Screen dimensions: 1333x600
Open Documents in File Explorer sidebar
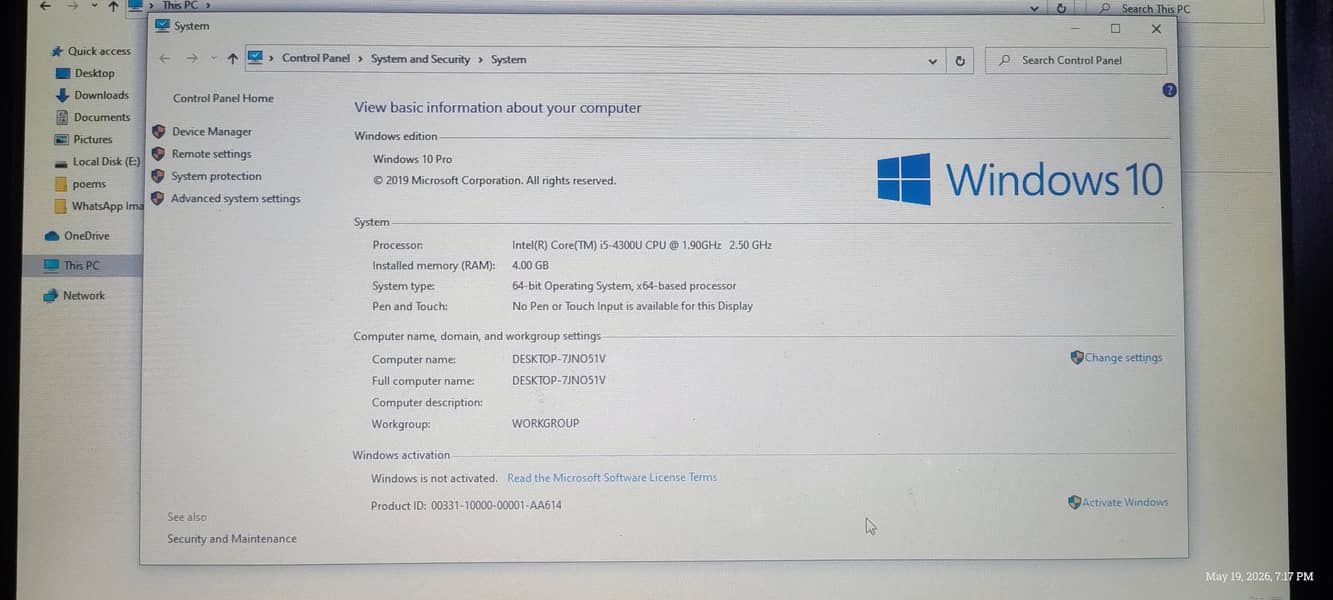pyautogui.click(x=102, y=117)
